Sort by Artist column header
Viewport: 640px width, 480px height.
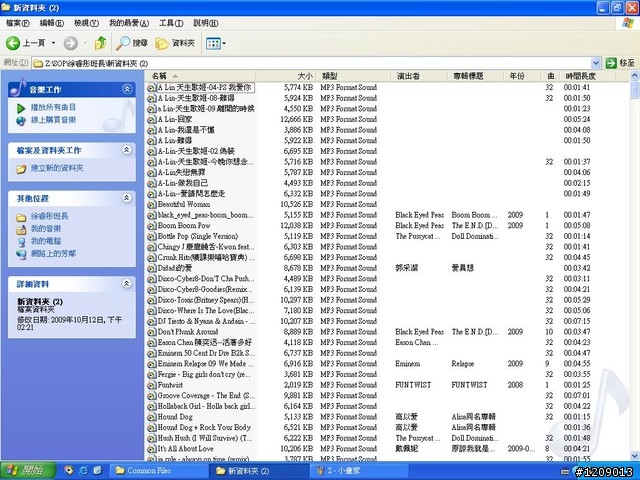click(419, 76)
